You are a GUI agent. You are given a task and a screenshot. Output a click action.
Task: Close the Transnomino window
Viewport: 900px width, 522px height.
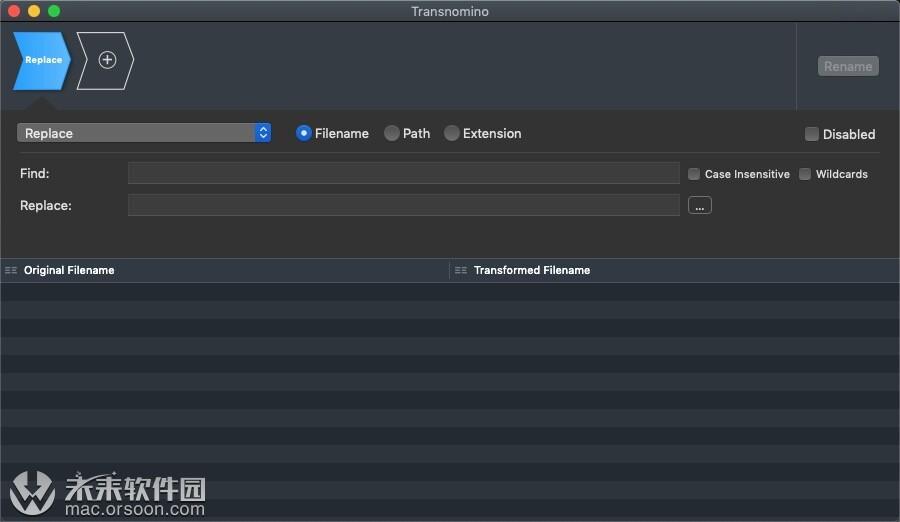click(x=14, y=11)
